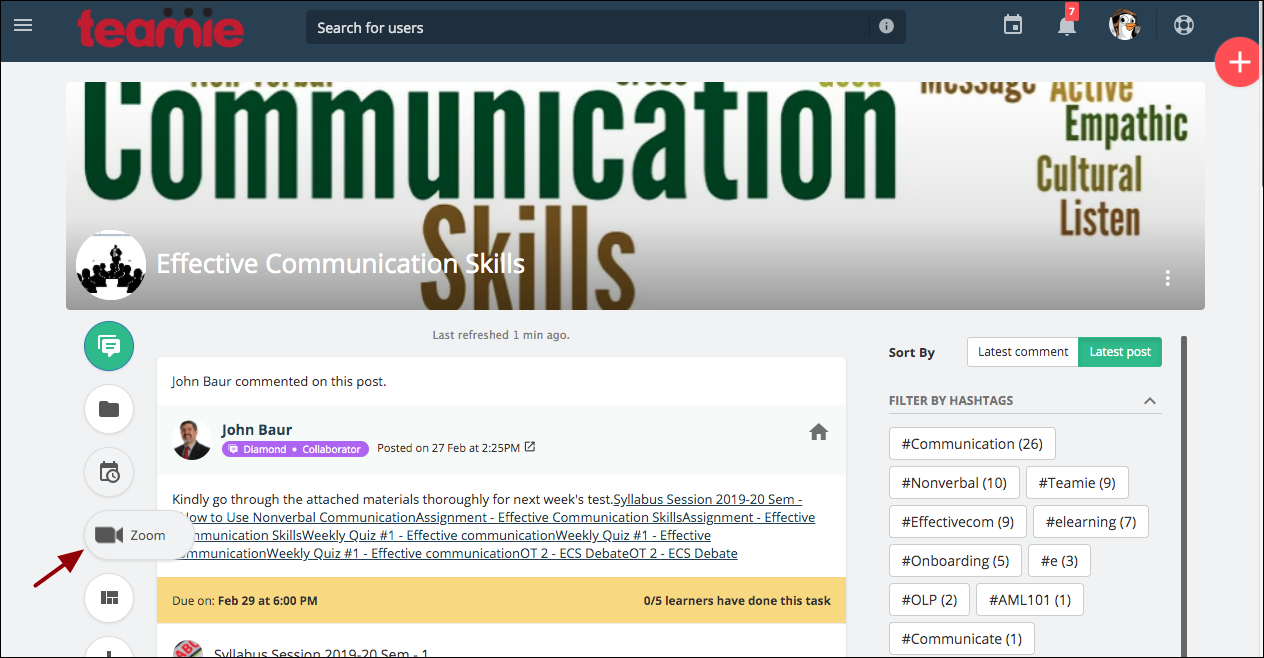This screenshot has width=1264, height=658.
Task: Filter by #Teamie (9) hashtag
Action: tap(1077, 483)
